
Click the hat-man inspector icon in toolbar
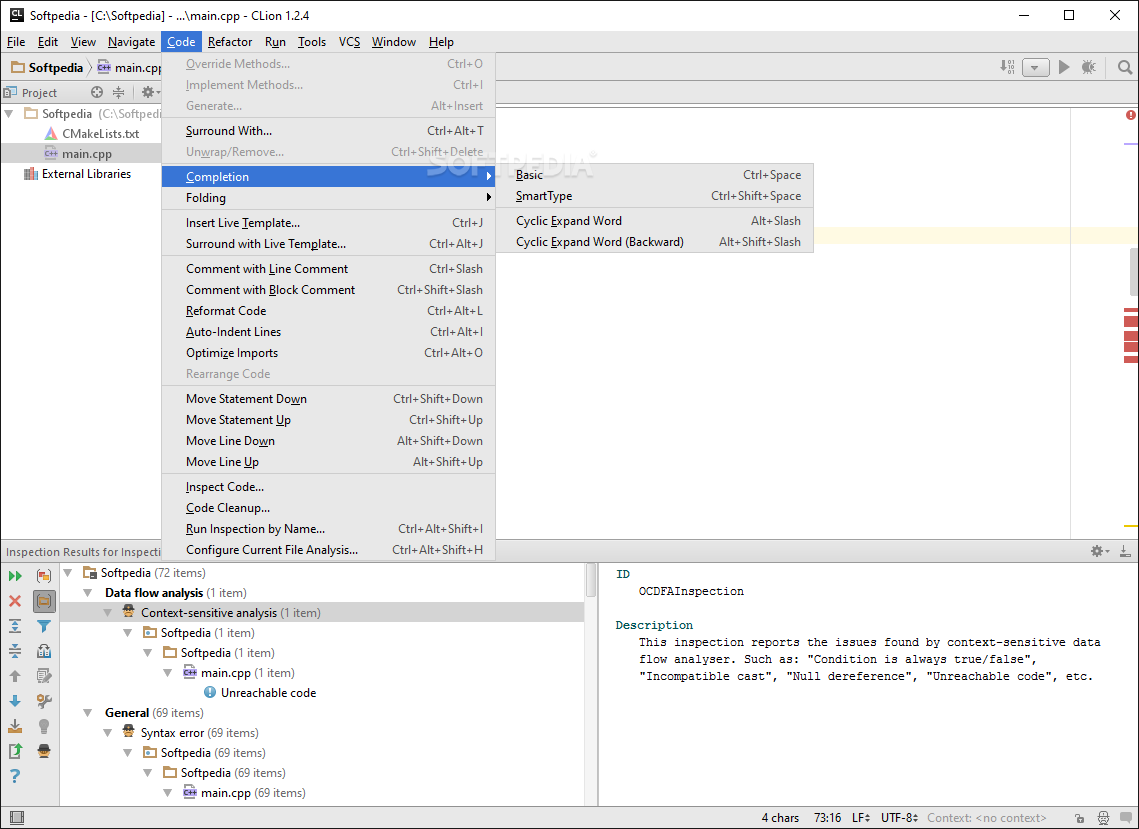click(44, 751)
